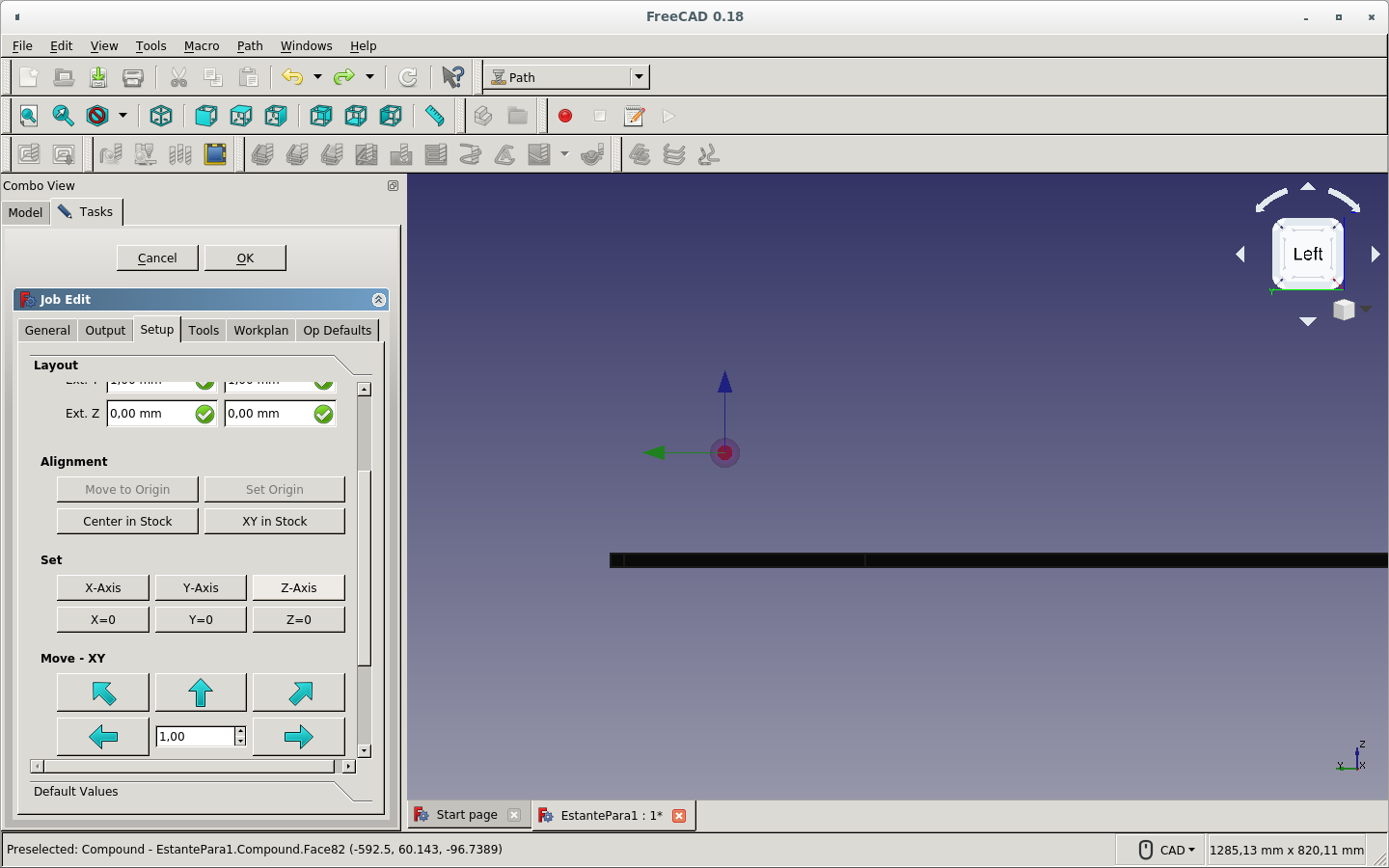Open the Draw Style dropdown arrow

point(123,116)
